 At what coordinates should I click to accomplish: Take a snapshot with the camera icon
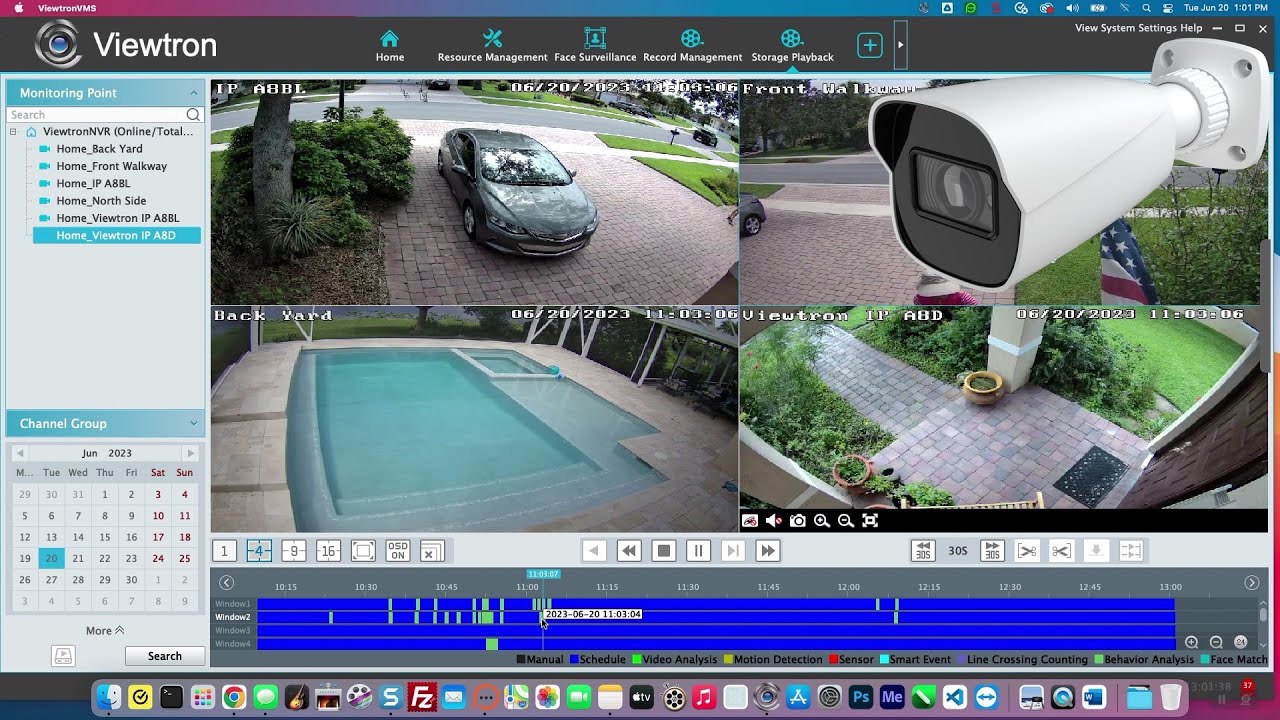tap(797, 521)
